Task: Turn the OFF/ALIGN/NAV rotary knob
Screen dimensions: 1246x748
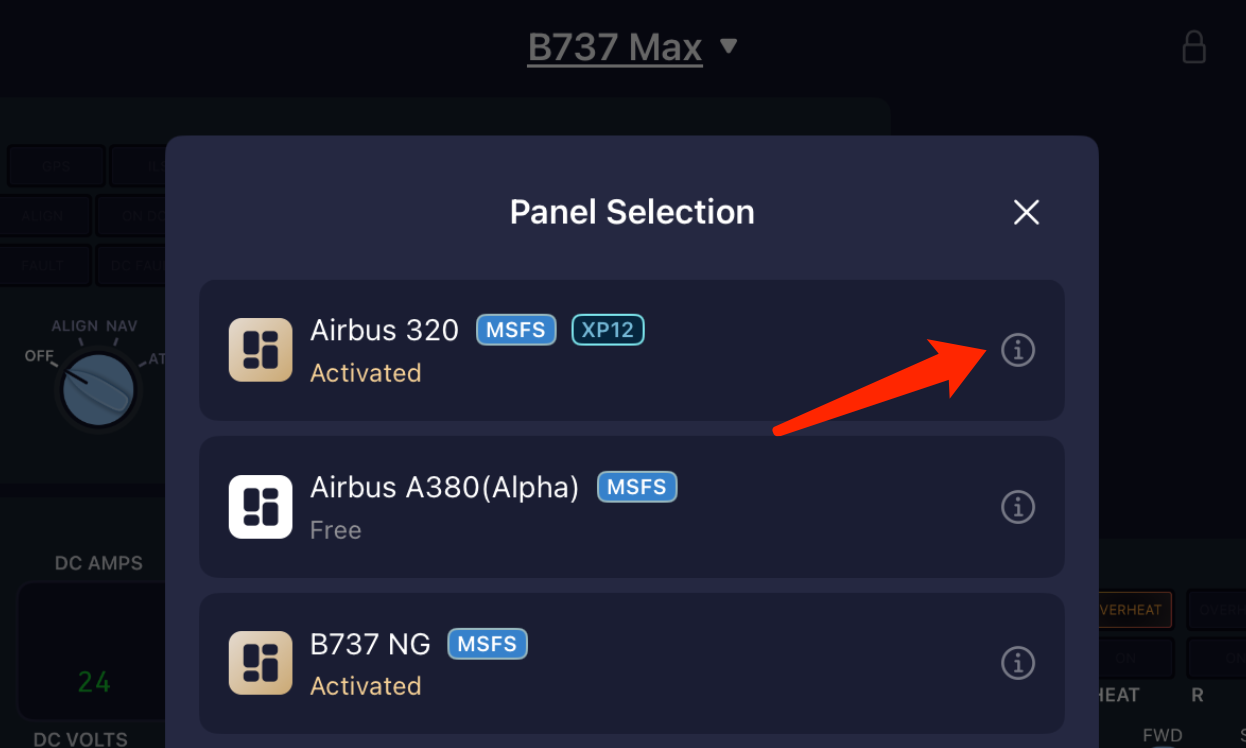Action: coord(98,390)
